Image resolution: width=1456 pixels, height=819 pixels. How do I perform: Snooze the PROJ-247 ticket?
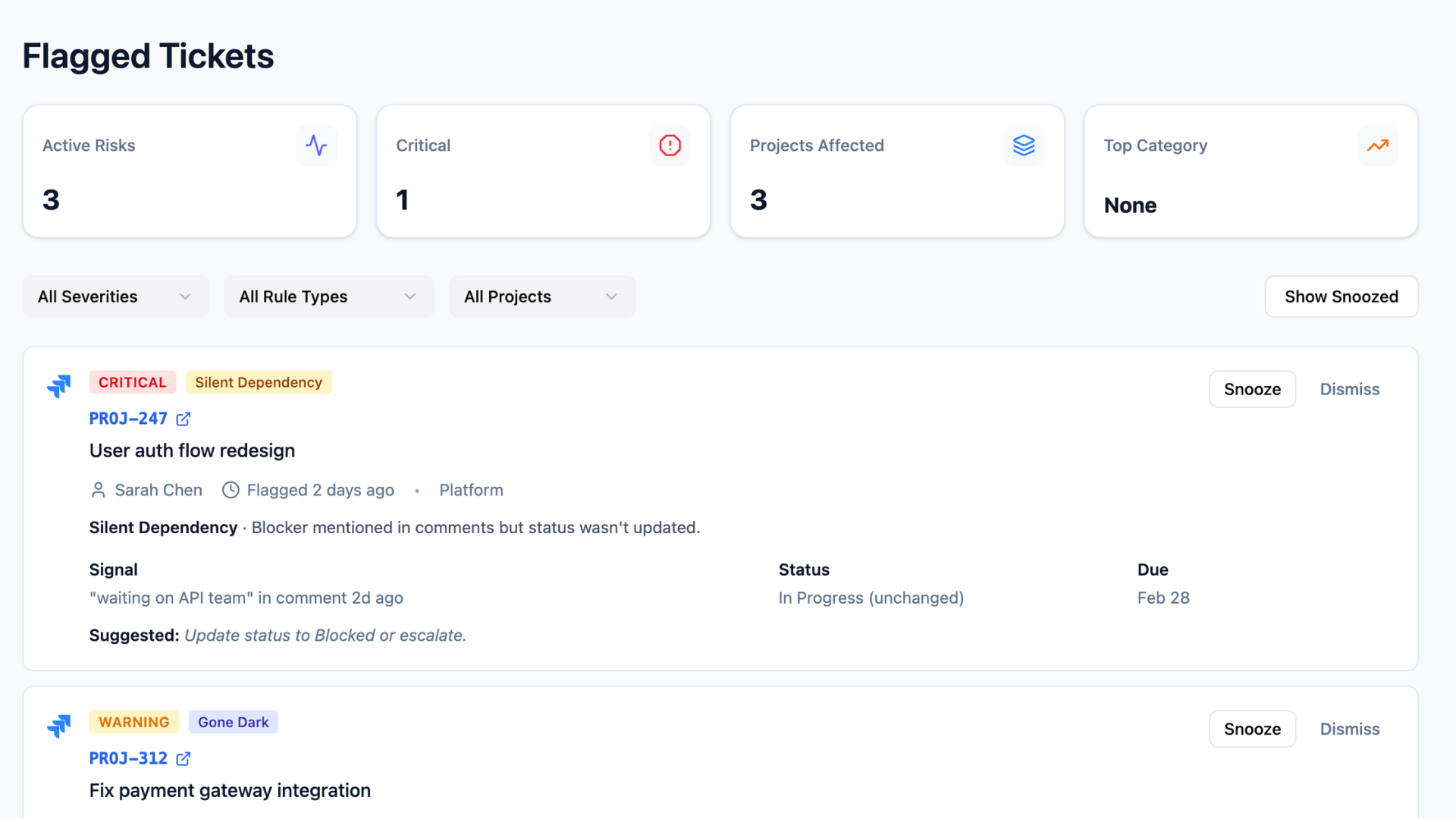pyautogui.click(x=1252, y=389)
